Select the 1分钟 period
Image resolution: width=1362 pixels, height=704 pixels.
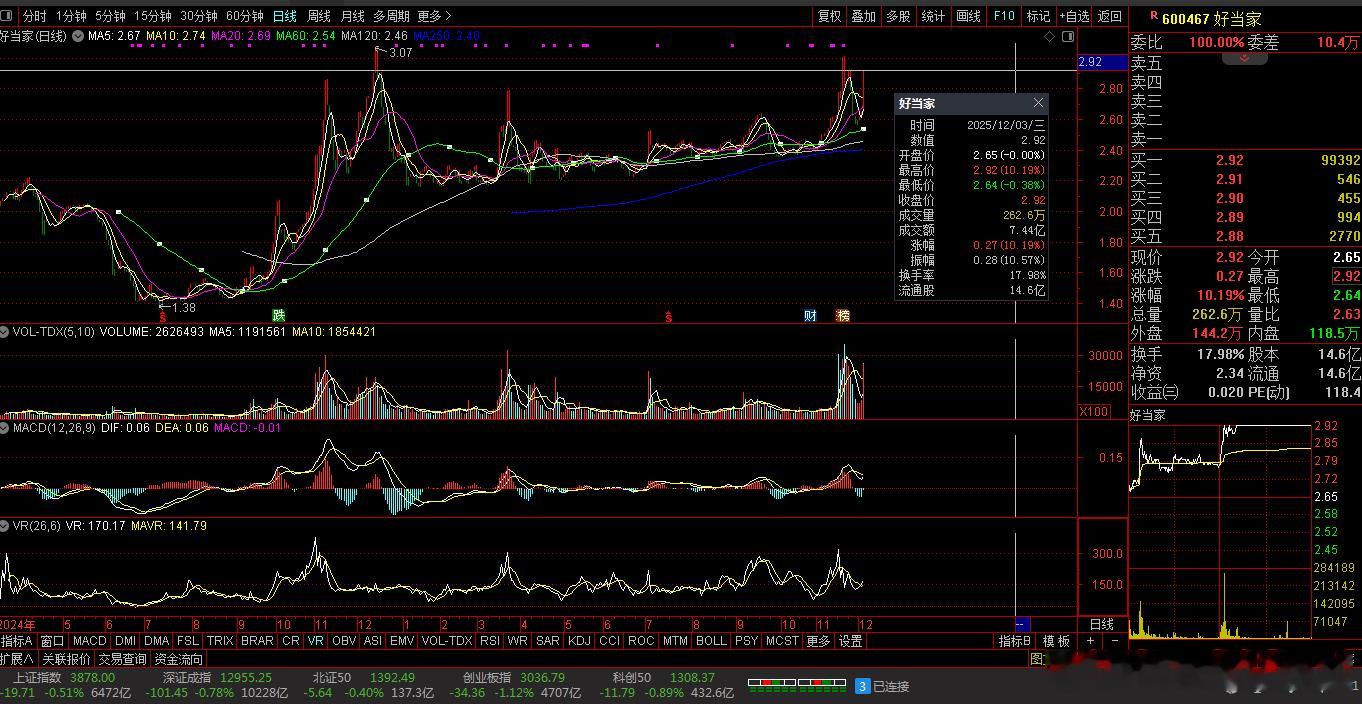point(71,16)
